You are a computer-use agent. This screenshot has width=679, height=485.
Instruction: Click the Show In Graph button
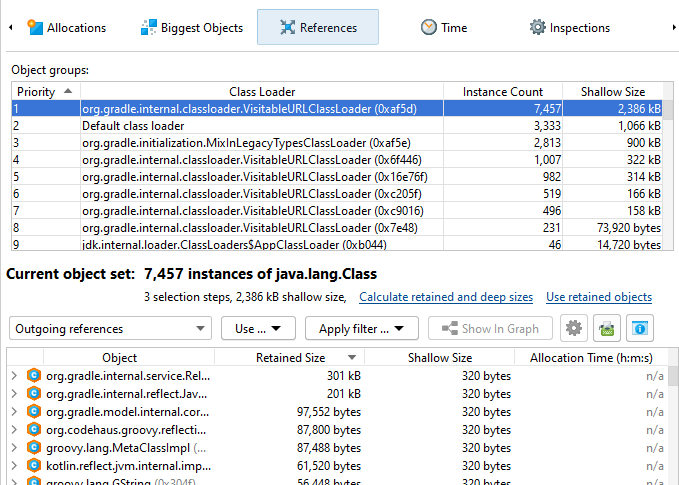tap(490, 329)
